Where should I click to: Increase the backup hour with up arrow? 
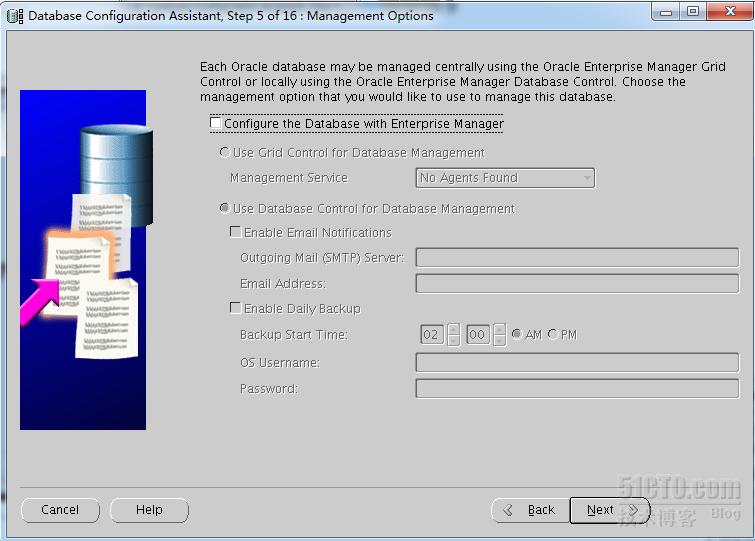(453, 329)
